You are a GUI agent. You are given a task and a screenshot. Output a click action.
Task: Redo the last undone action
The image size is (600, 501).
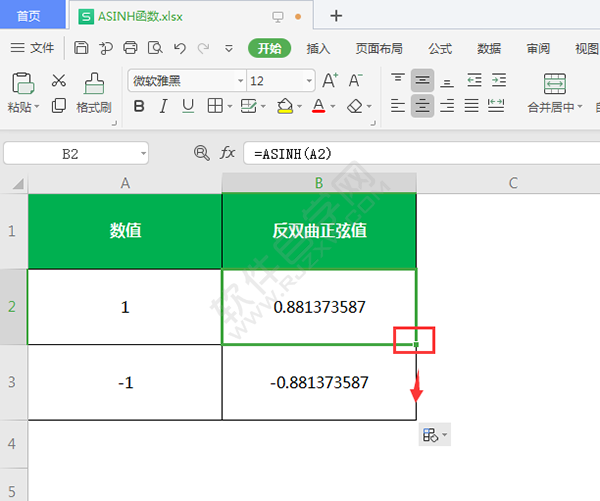pyautogui.click(x=204, y=48)
